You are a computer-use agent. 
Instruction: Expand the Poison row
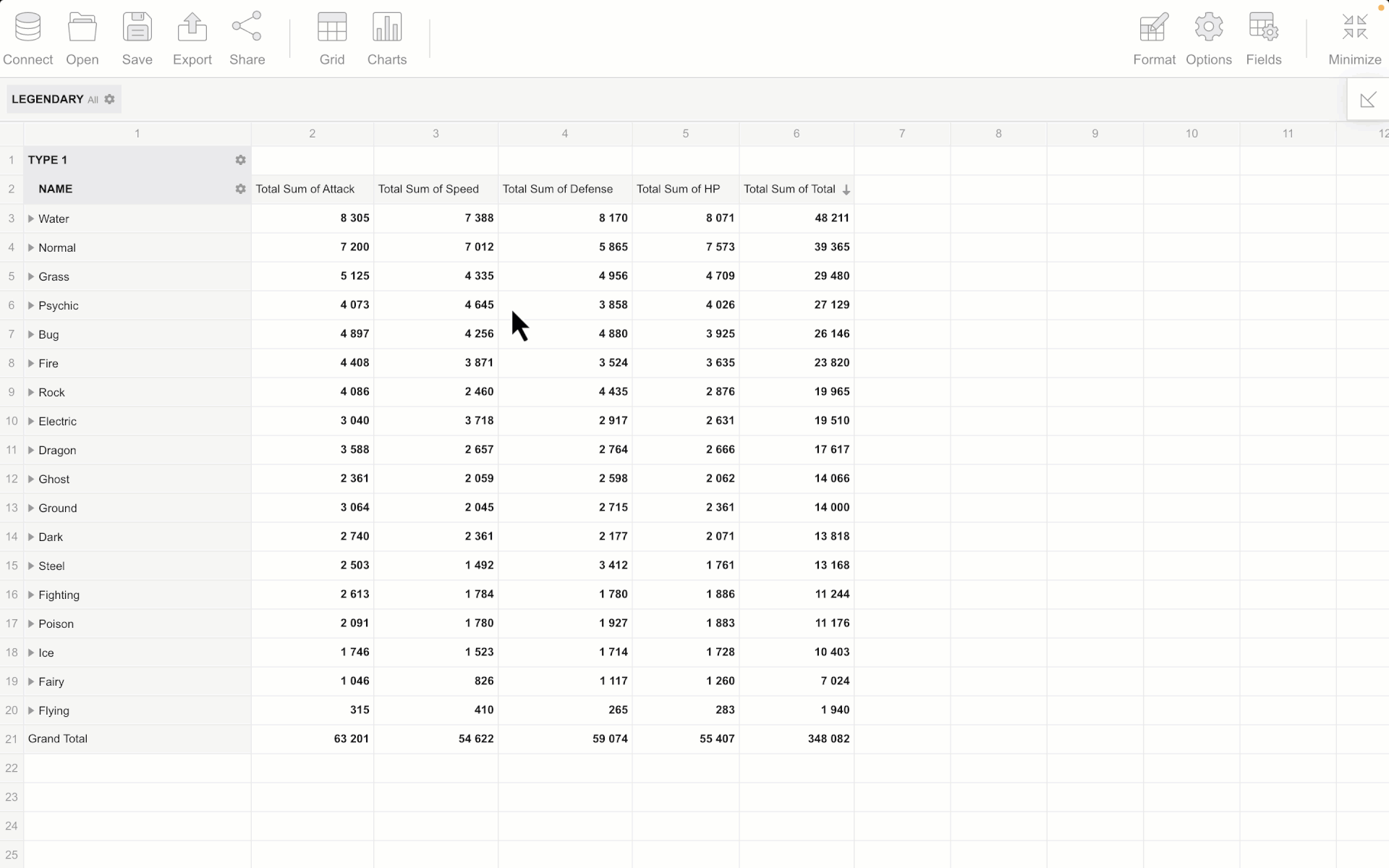click(31, 624)
